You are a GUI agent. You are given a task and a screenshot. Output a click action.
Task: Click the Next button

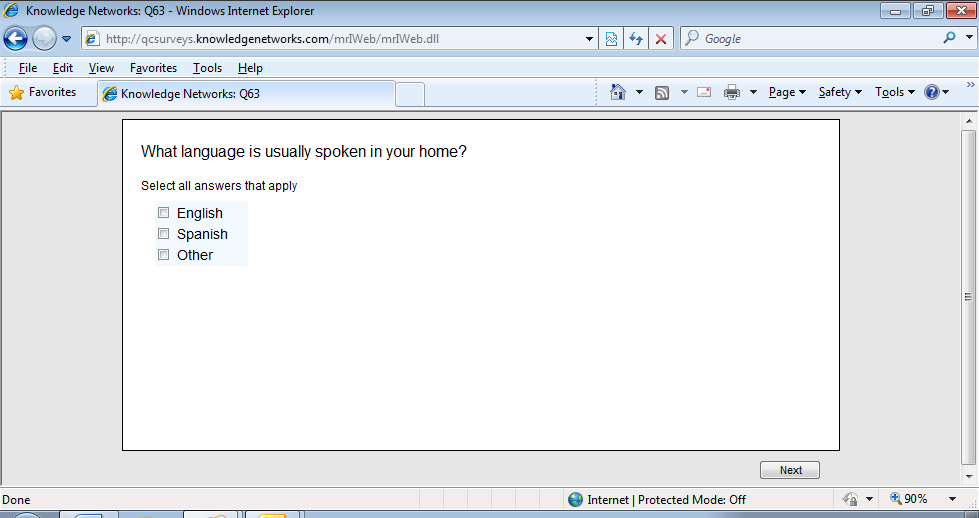[x=790, y=470]
